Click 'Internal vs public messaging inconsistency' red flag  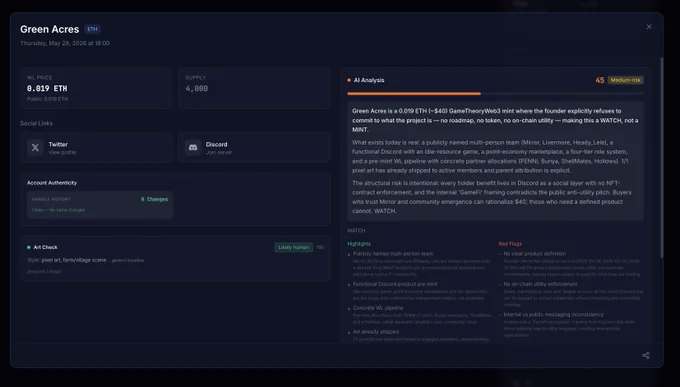[553, 315]
